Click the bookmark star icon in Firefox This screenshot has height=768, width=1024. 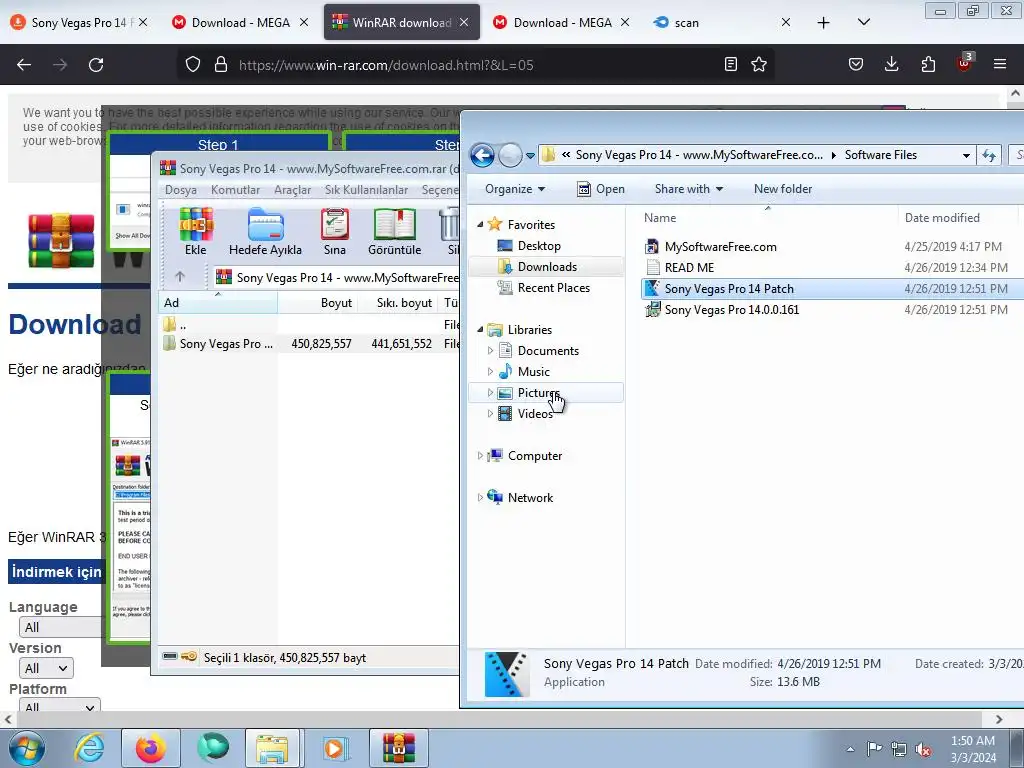[759, 64]
